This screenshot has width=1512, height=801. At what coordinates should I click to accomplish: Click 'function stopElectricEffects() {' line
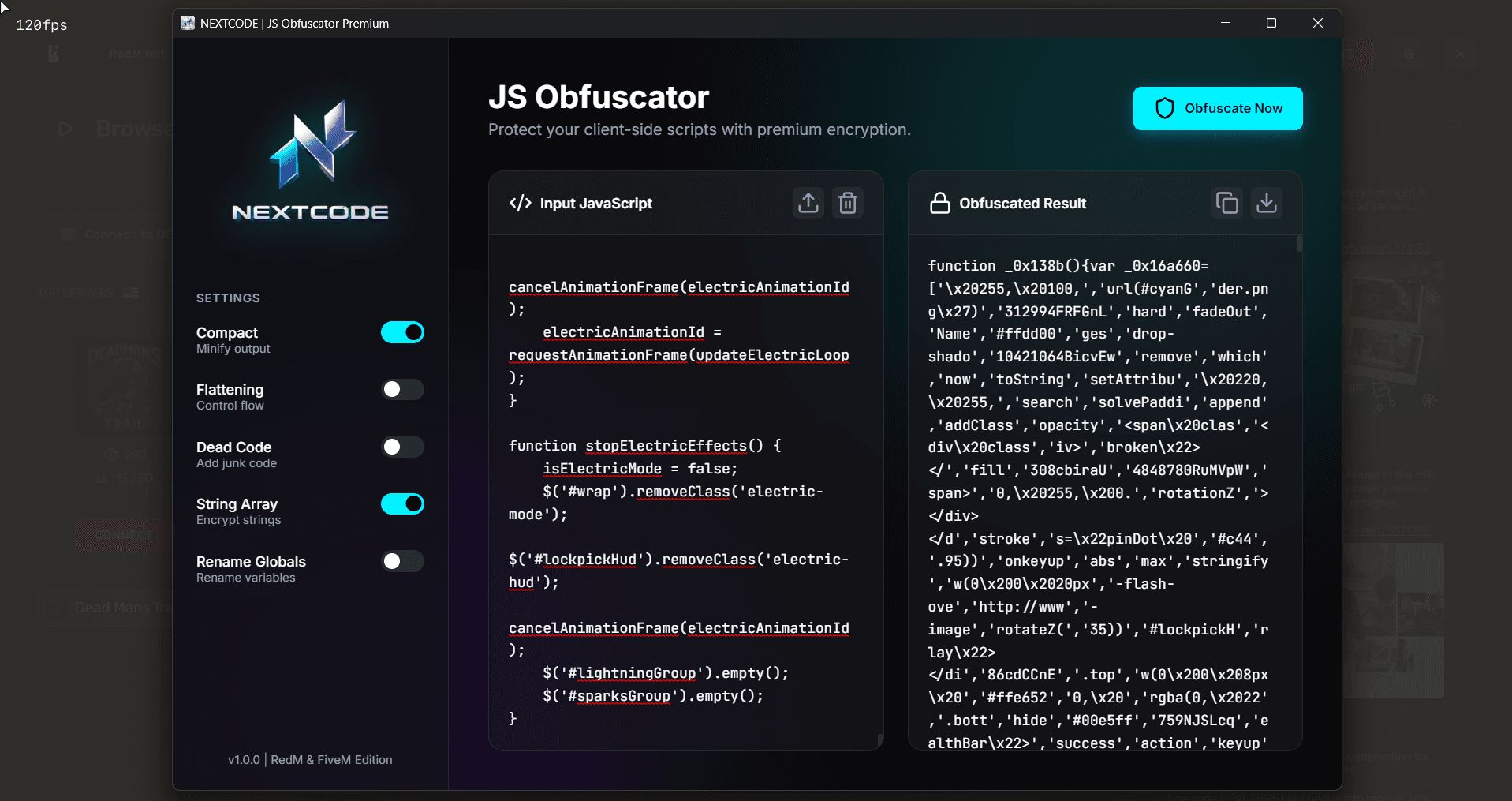coord(644,446)
